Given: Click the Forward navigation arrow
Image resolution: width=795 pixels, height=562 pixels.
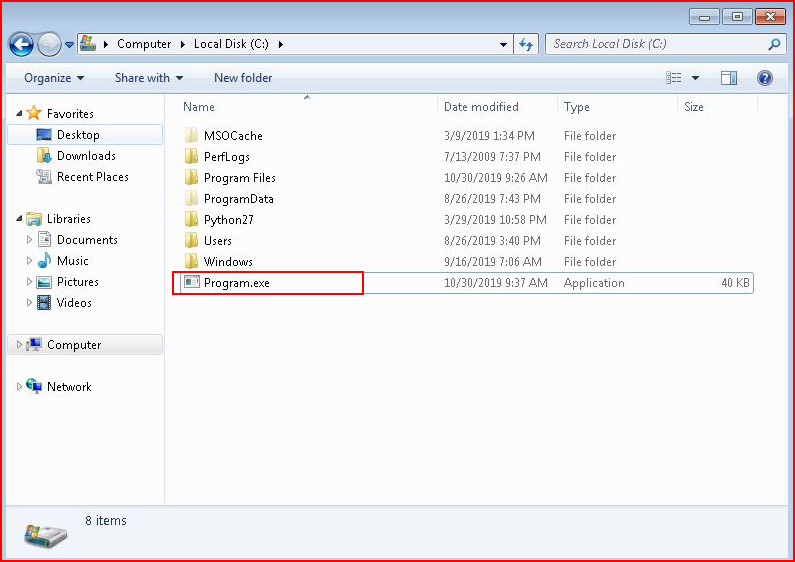Looking at the screenshot, I should coord(49,45).
